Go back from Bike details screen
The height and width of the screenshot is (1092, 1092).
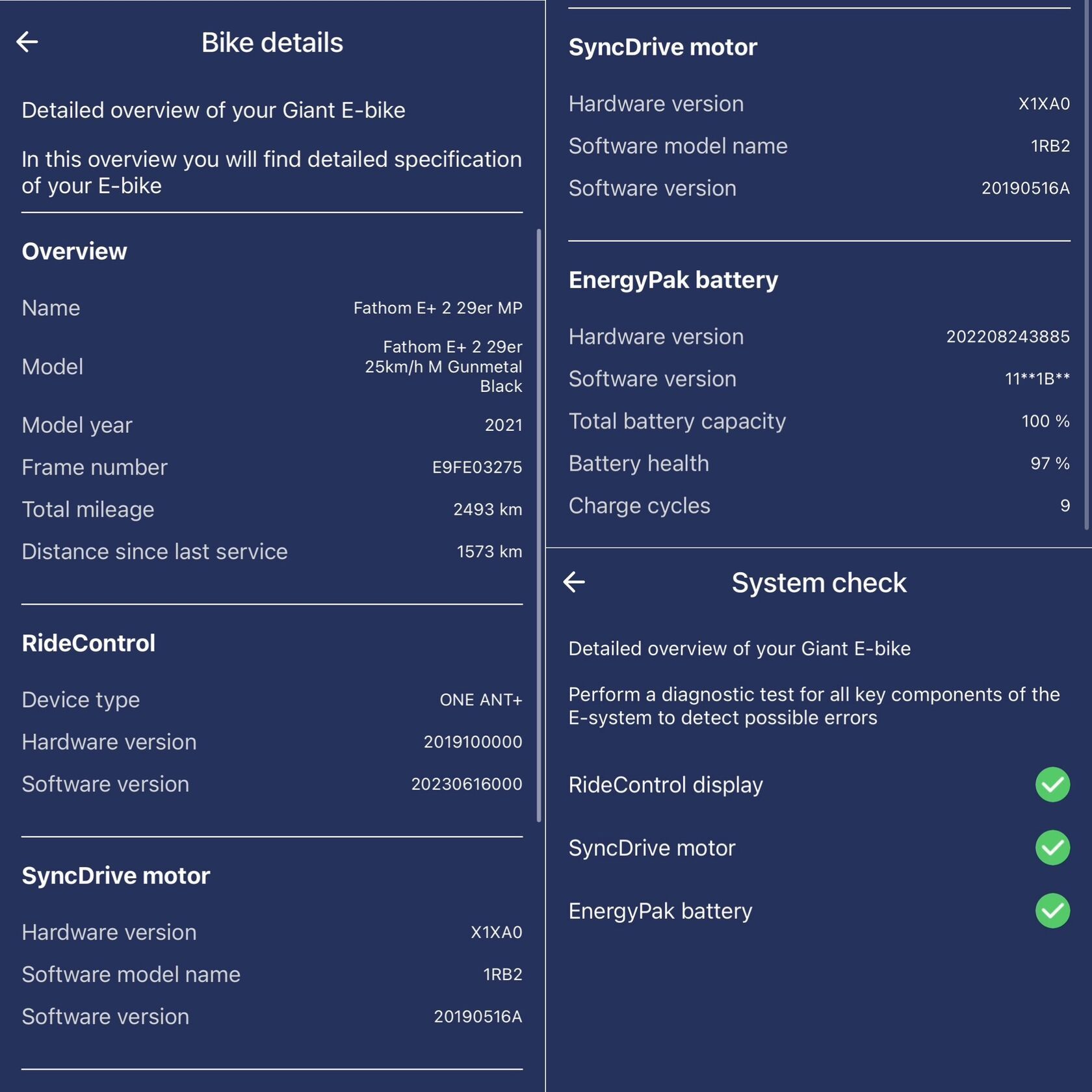27,42
